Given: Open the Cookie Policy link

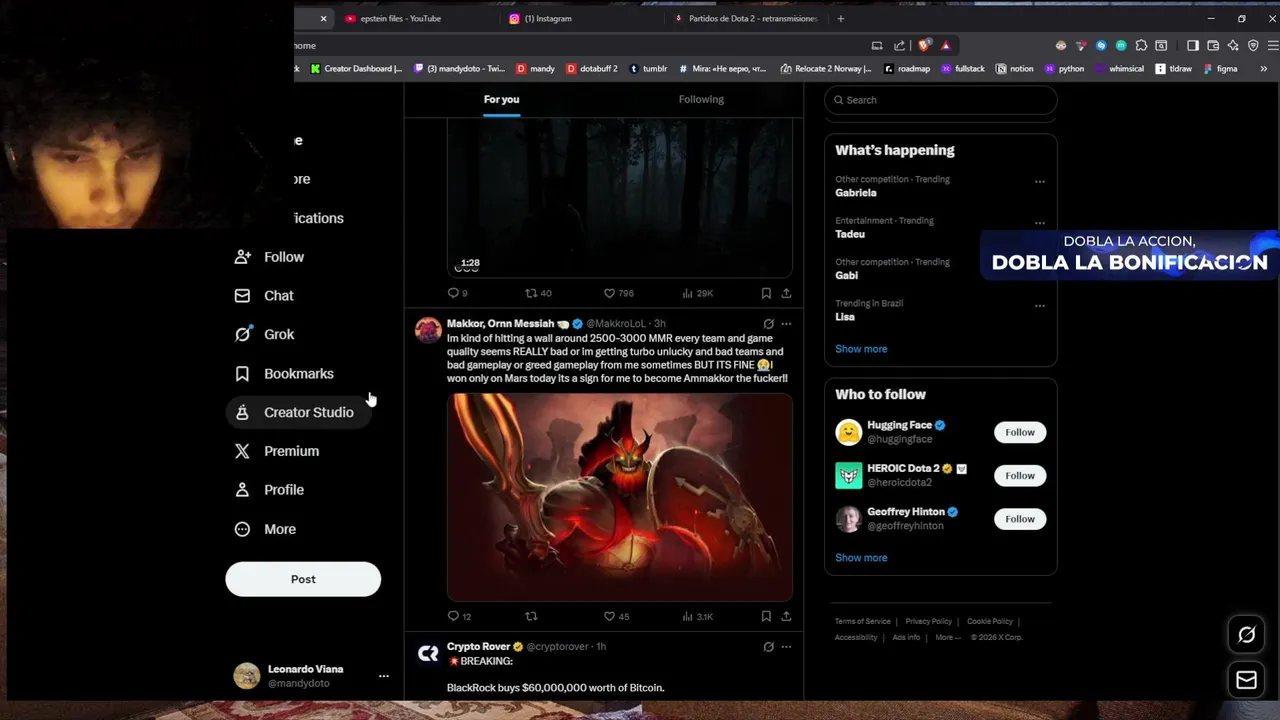Looking at the screenshot, I should pos(990,621).
